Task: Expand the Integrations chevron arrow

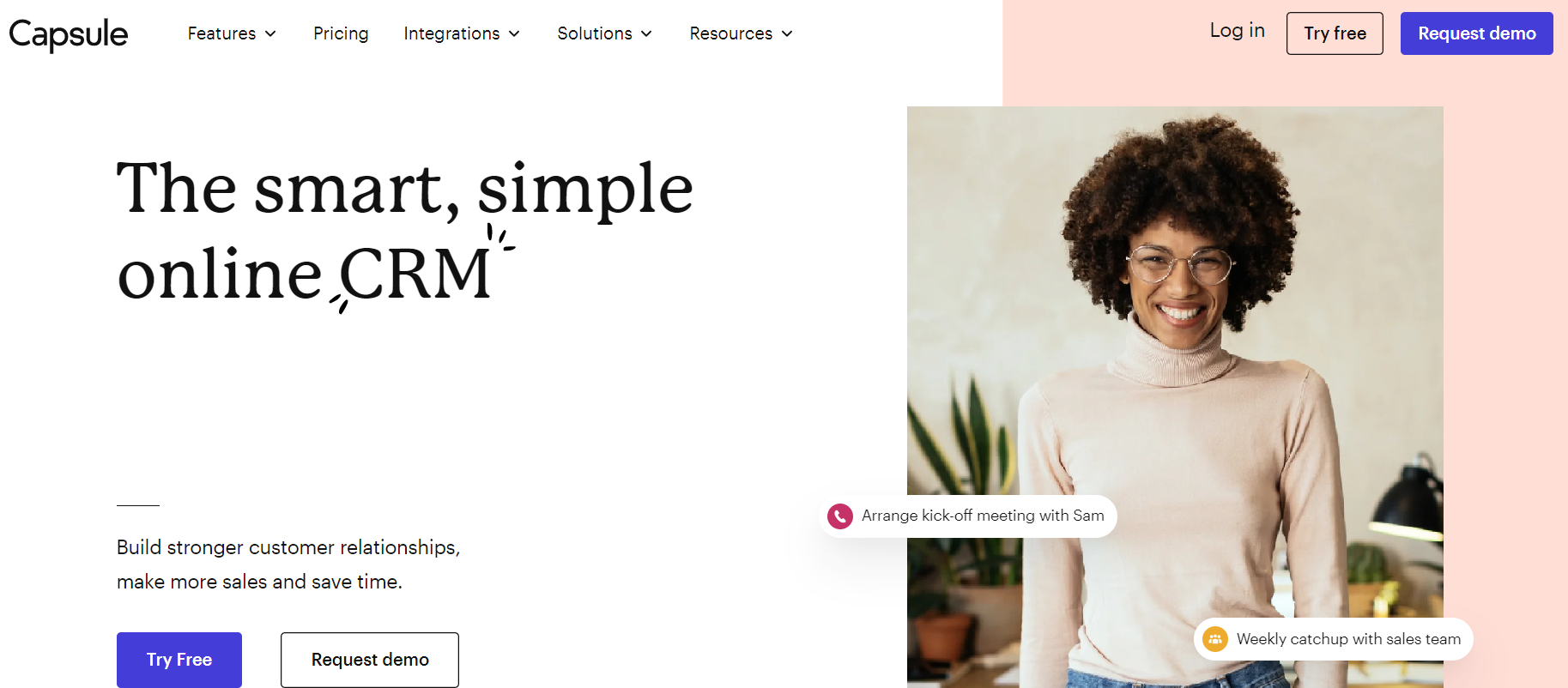Action: 514,33
